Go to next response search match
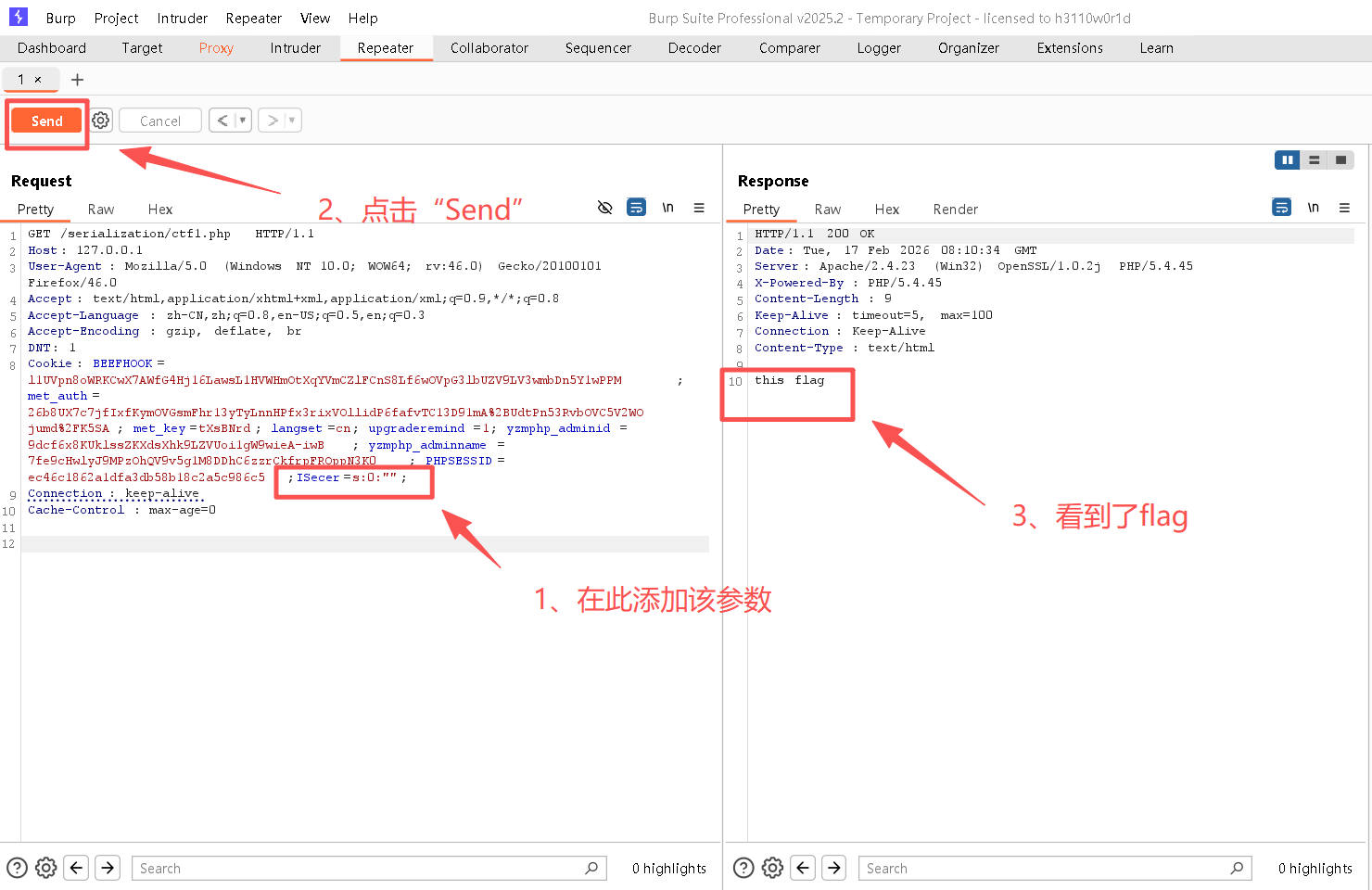This screenshot has height=890, width=1372. click(835, 868)
